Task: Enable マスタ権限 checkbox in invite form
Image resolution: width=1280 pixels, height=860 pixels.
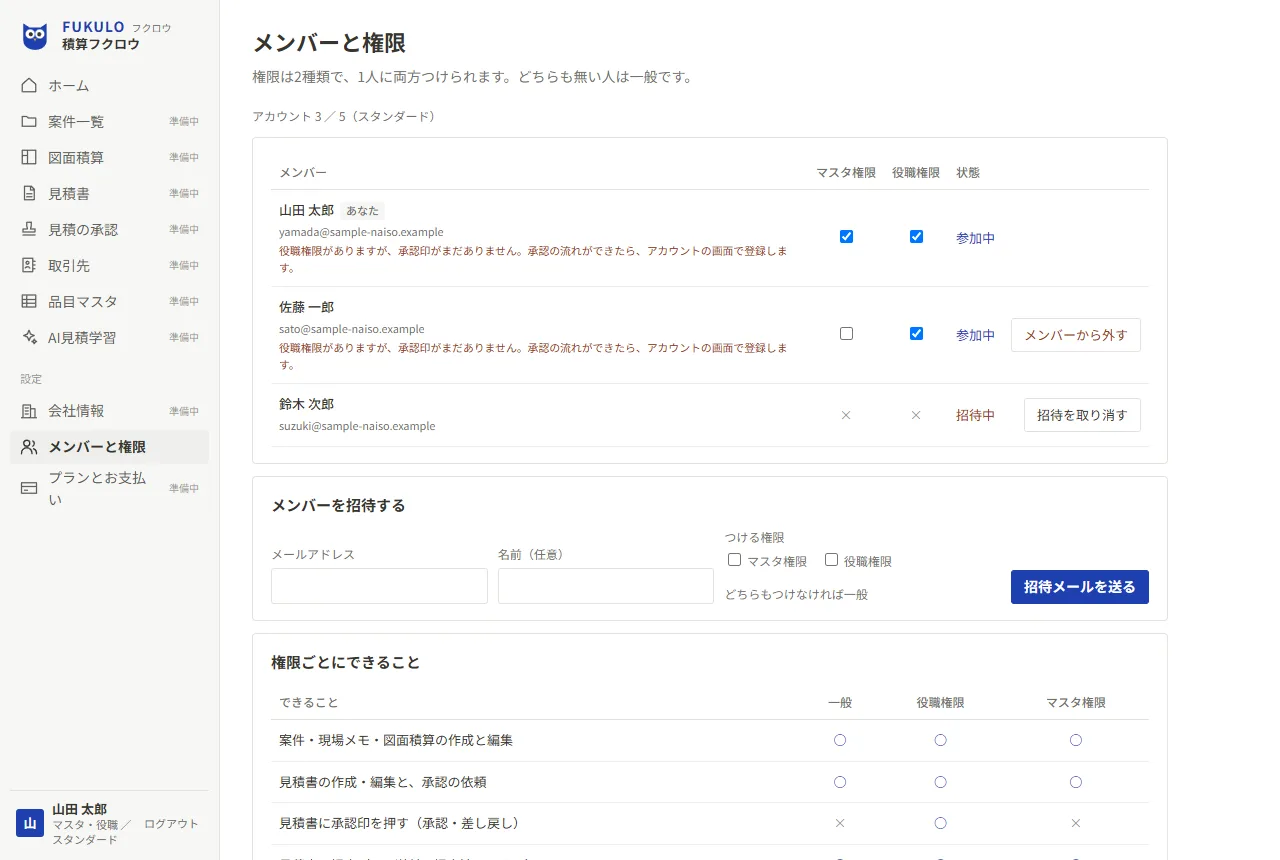Action: click(x=734, y=560)
